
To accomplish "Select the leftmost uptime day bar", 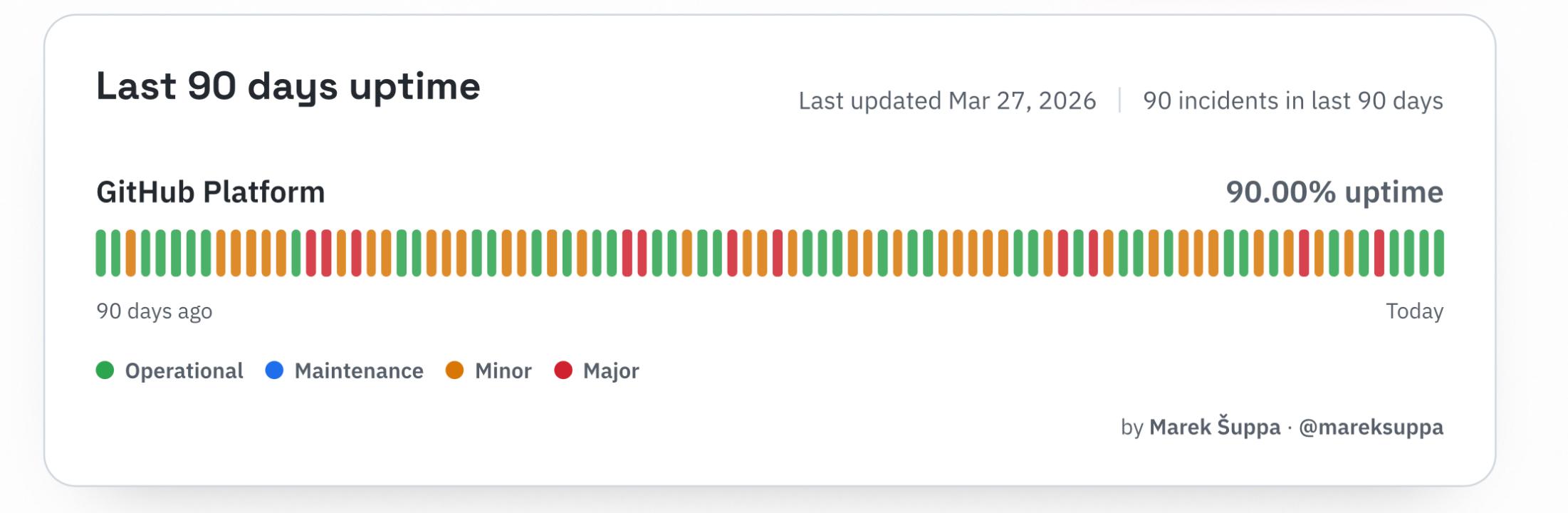I will point(100,253).
